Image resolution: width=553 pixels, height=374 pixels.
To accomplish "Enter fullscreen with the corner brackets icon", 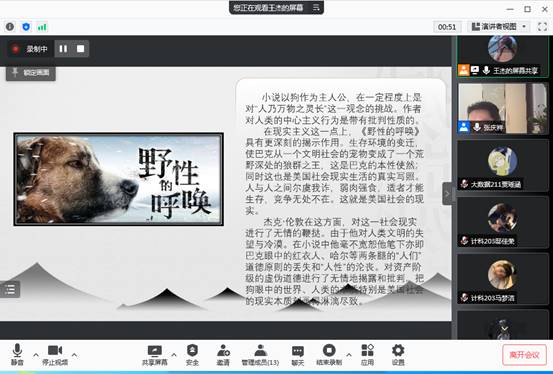I will (x=542, y=27).
